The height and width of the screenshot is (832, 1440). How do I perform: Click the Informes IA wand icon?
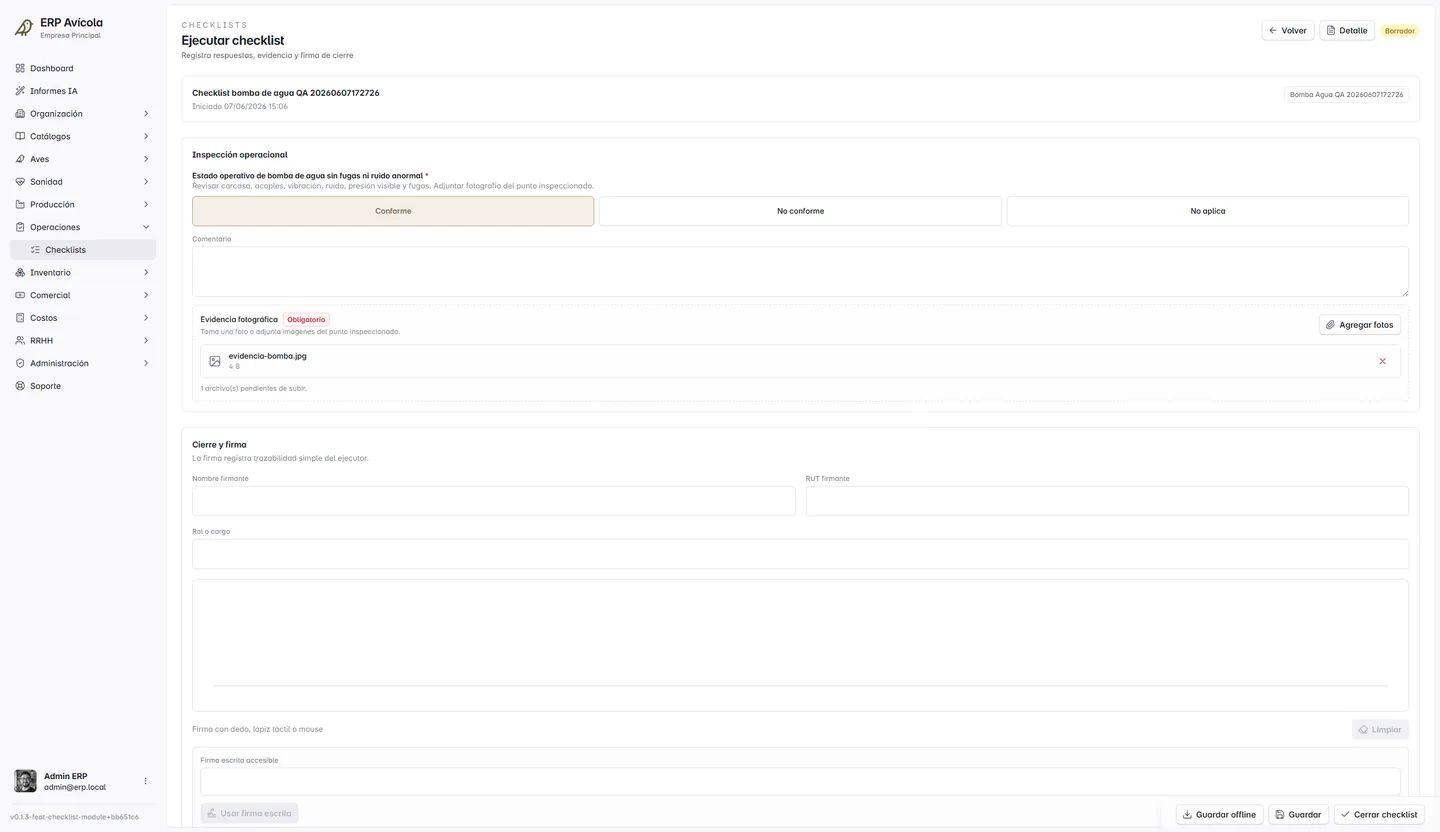[20, 91]
